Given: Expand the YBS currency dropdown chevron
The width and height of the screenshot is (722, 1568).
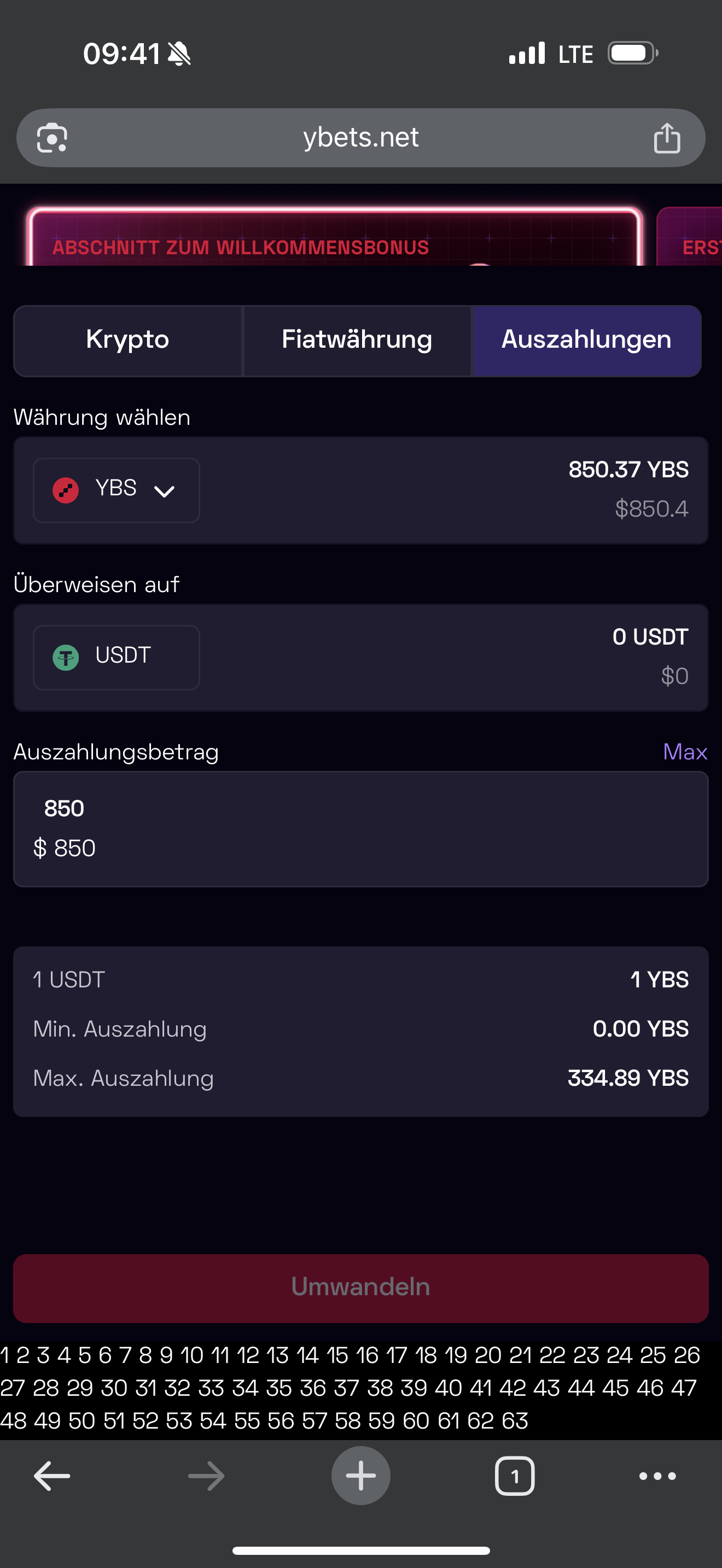Looking at the screenshot, I should pos(165,490).
